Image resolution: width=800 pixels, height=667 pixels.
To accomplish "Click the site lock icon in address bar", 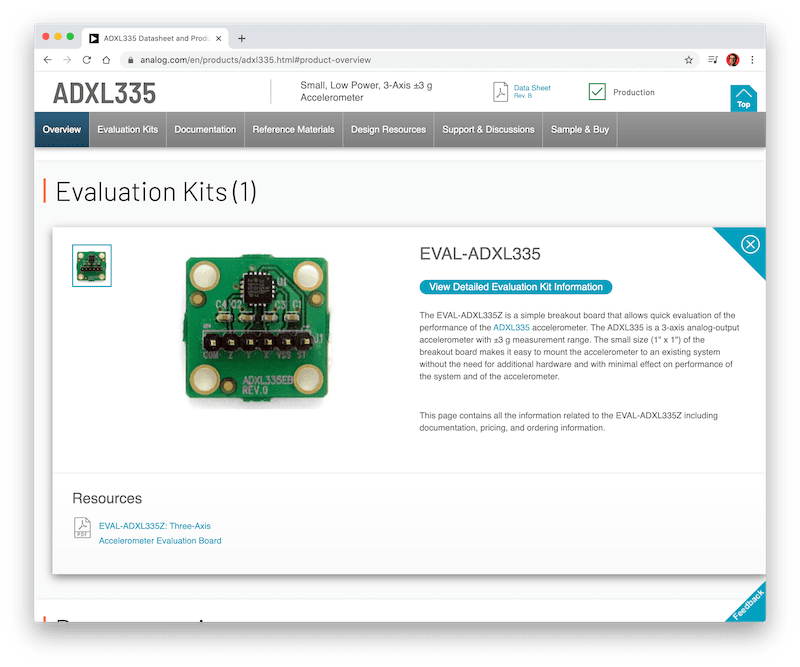I will pos(131,60).
